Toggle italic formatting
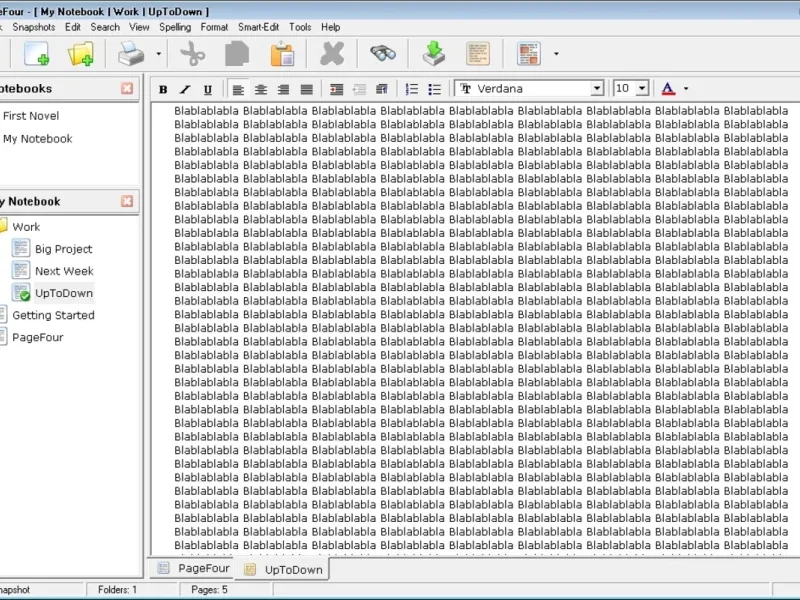 pyautogui.click(x=185, y=89)
